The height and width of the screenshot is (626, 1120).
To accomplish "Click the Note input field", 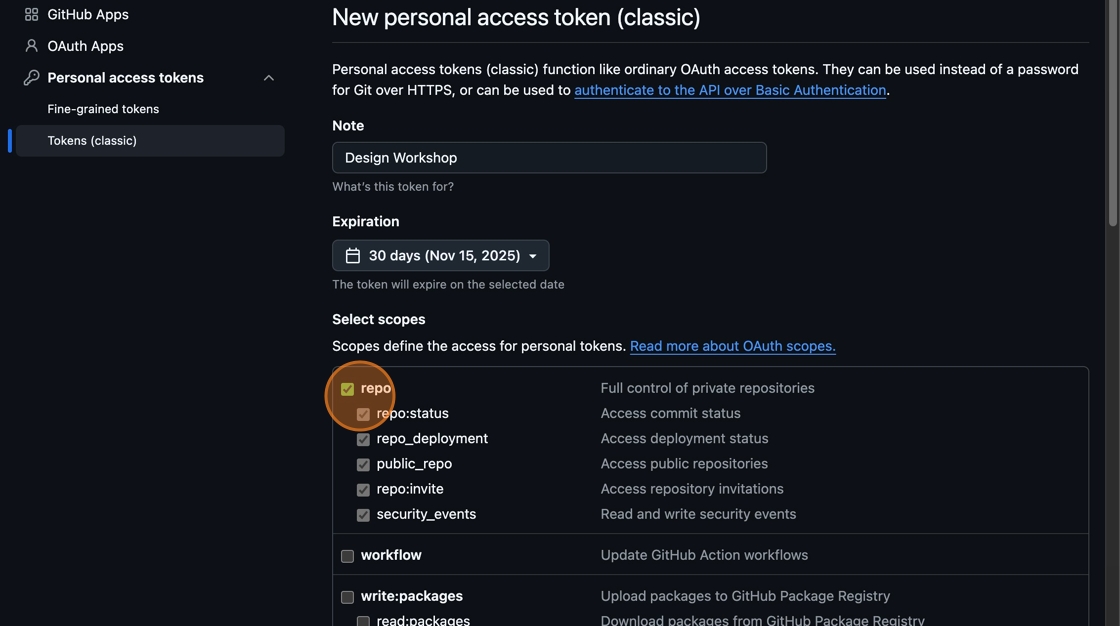I will click(549, 158).
